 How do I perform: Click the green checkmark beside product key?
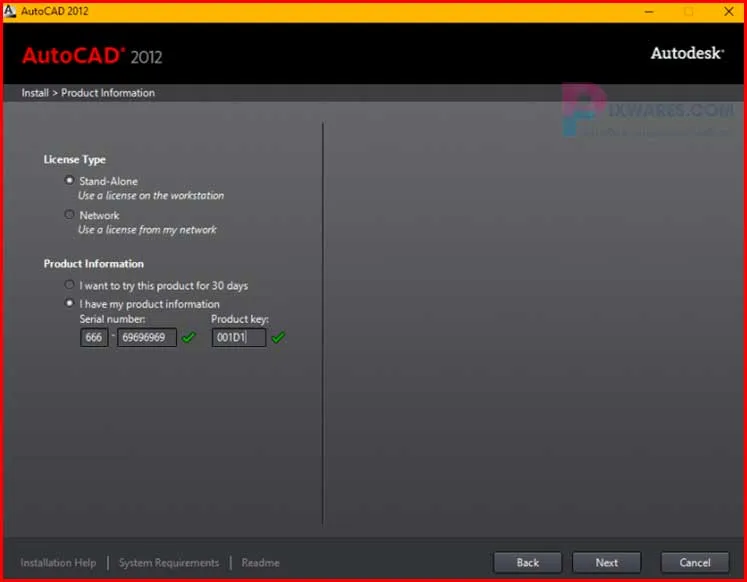[x=278, y=337]
